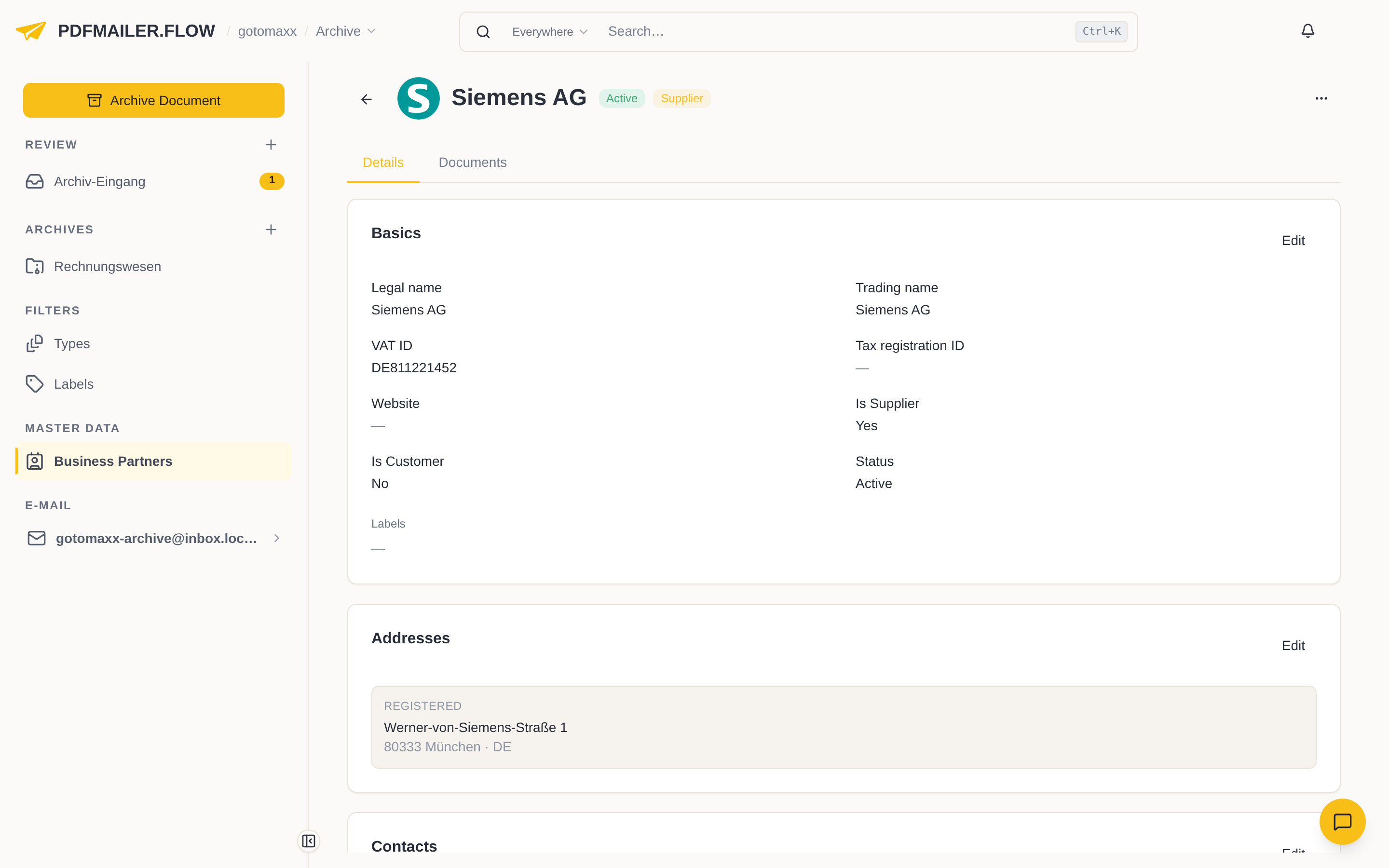Open Archiv-Eingang inbox
1389x868 pixels.
click(x=154, y=181)
